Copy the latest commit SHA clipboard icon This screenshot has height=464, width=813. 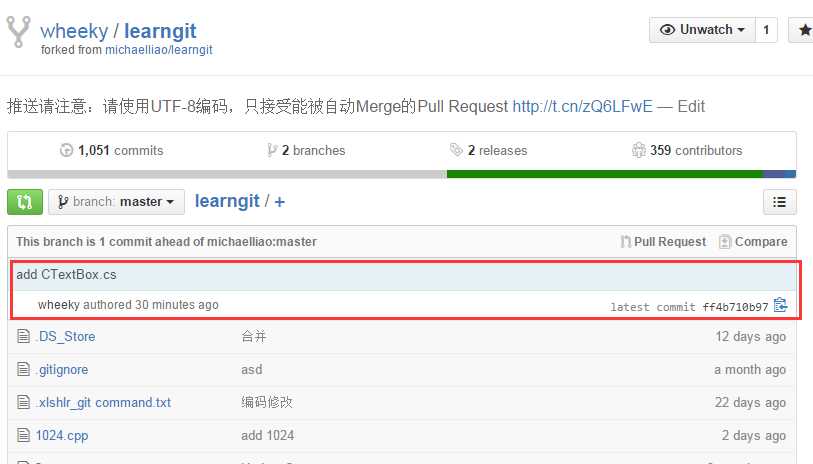click(780, 305)
